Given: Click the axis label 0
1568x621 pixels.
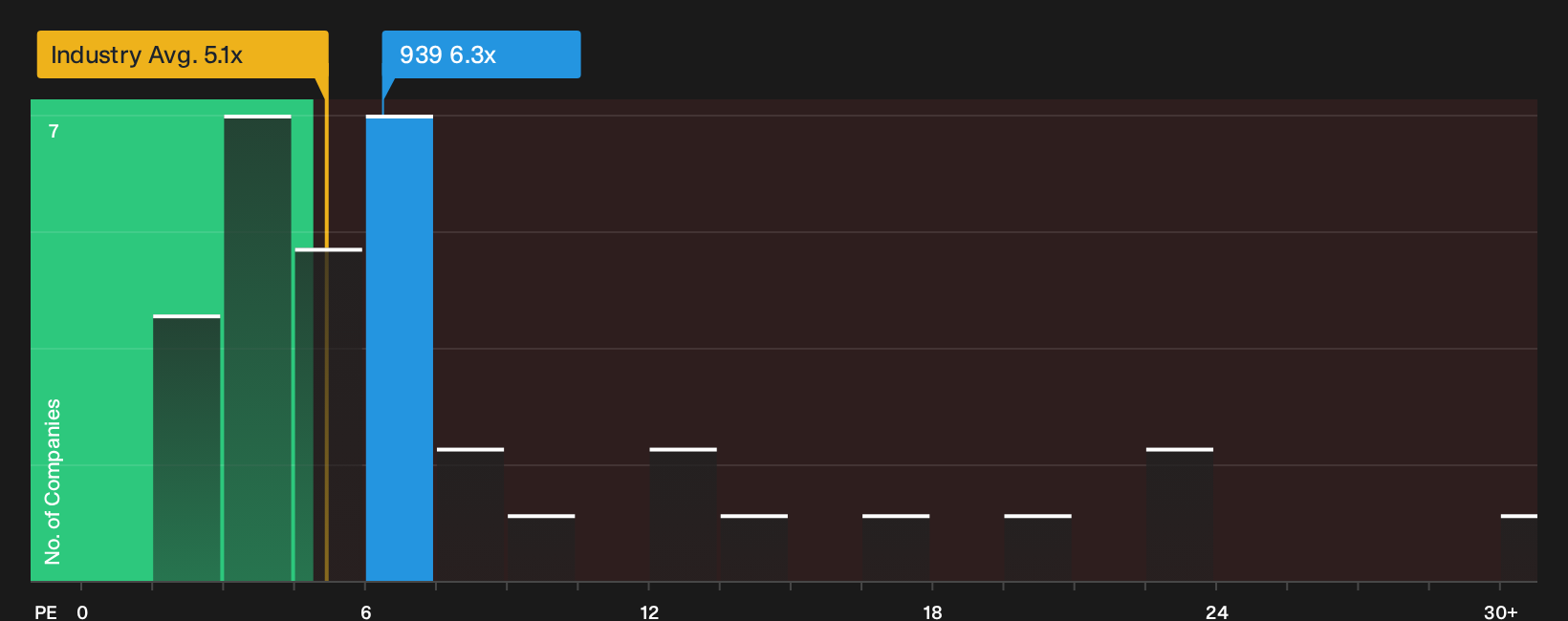Looking at the screenshot, I should pyautogui.click(x=82, y=611).
